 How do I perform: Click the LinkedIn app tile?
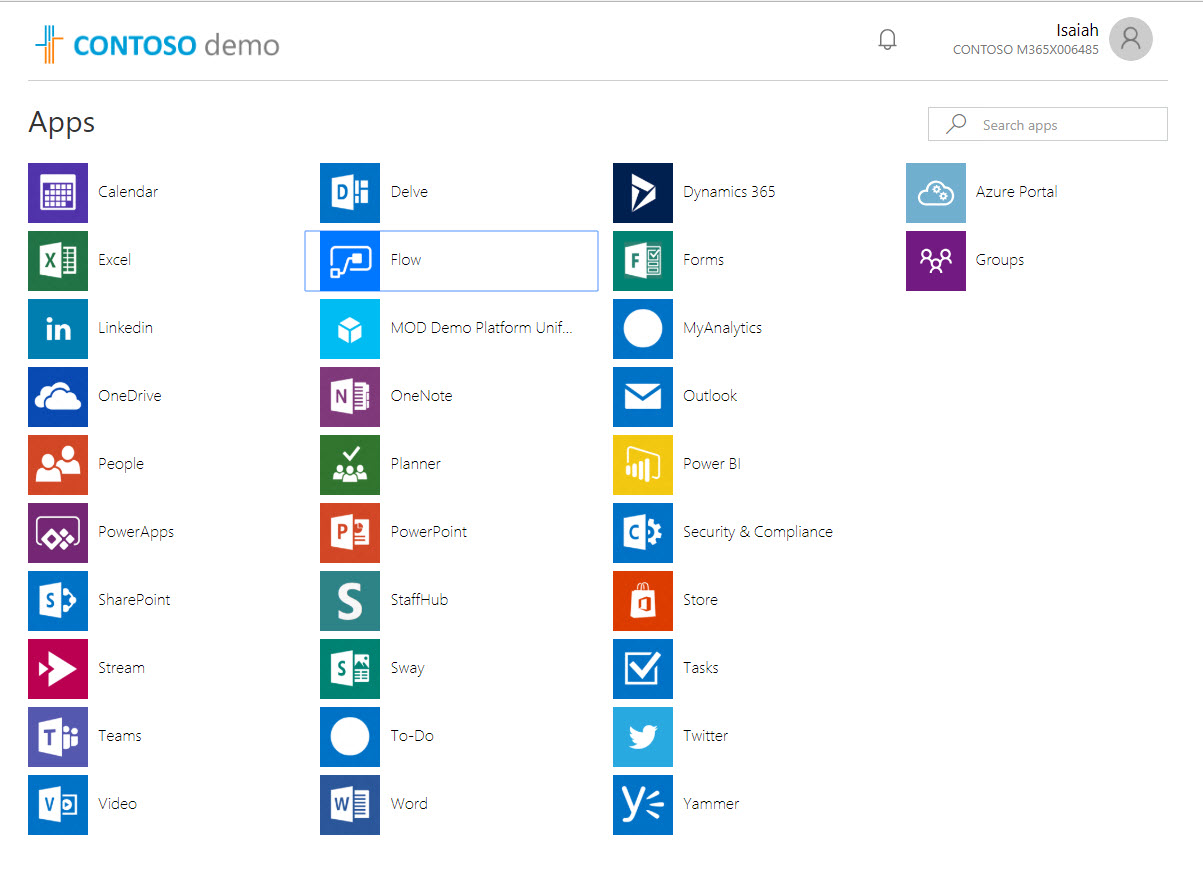58,329
